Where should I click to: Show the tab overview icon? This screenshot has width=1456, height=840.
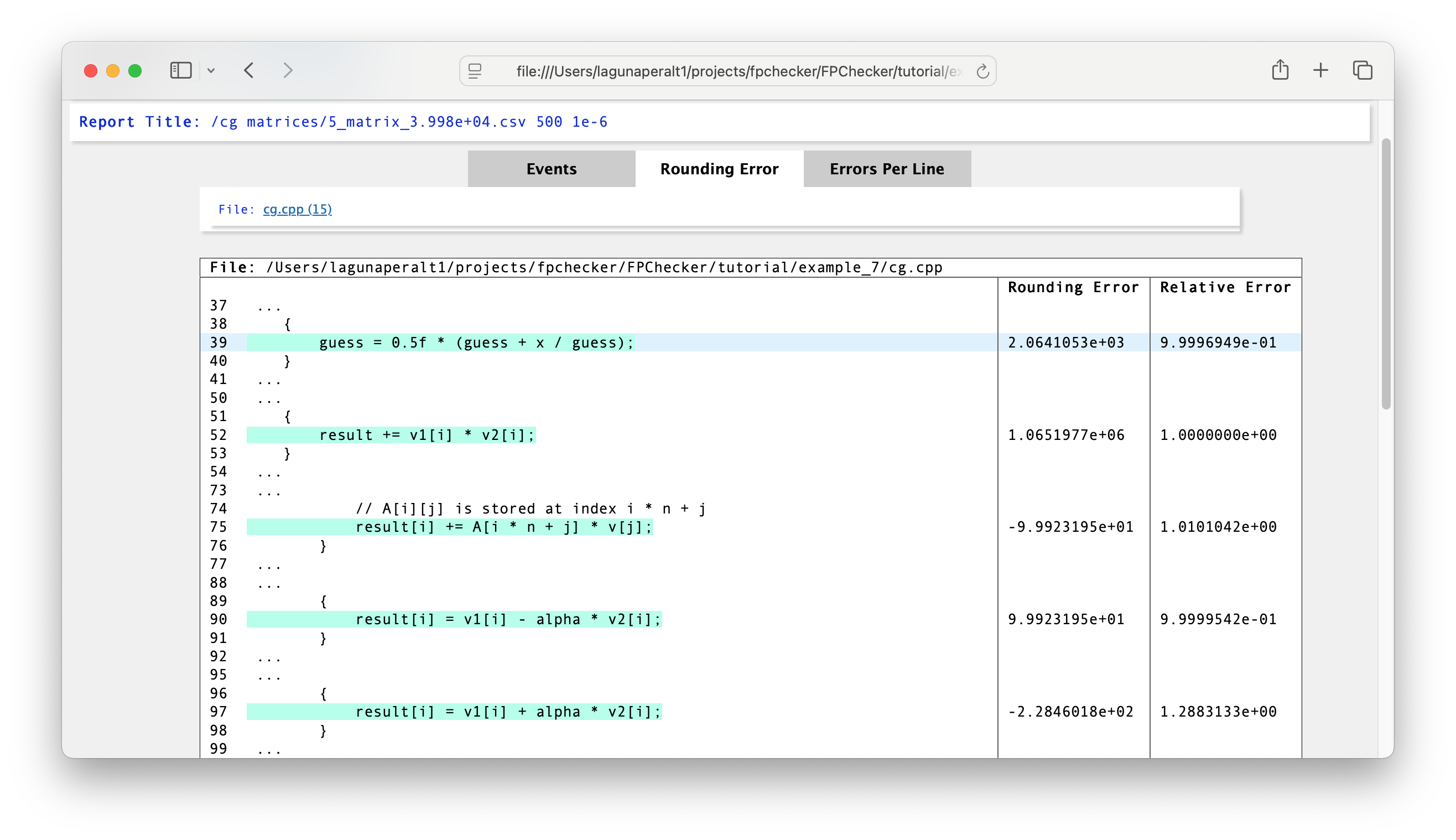click(x=1362, y=70)
